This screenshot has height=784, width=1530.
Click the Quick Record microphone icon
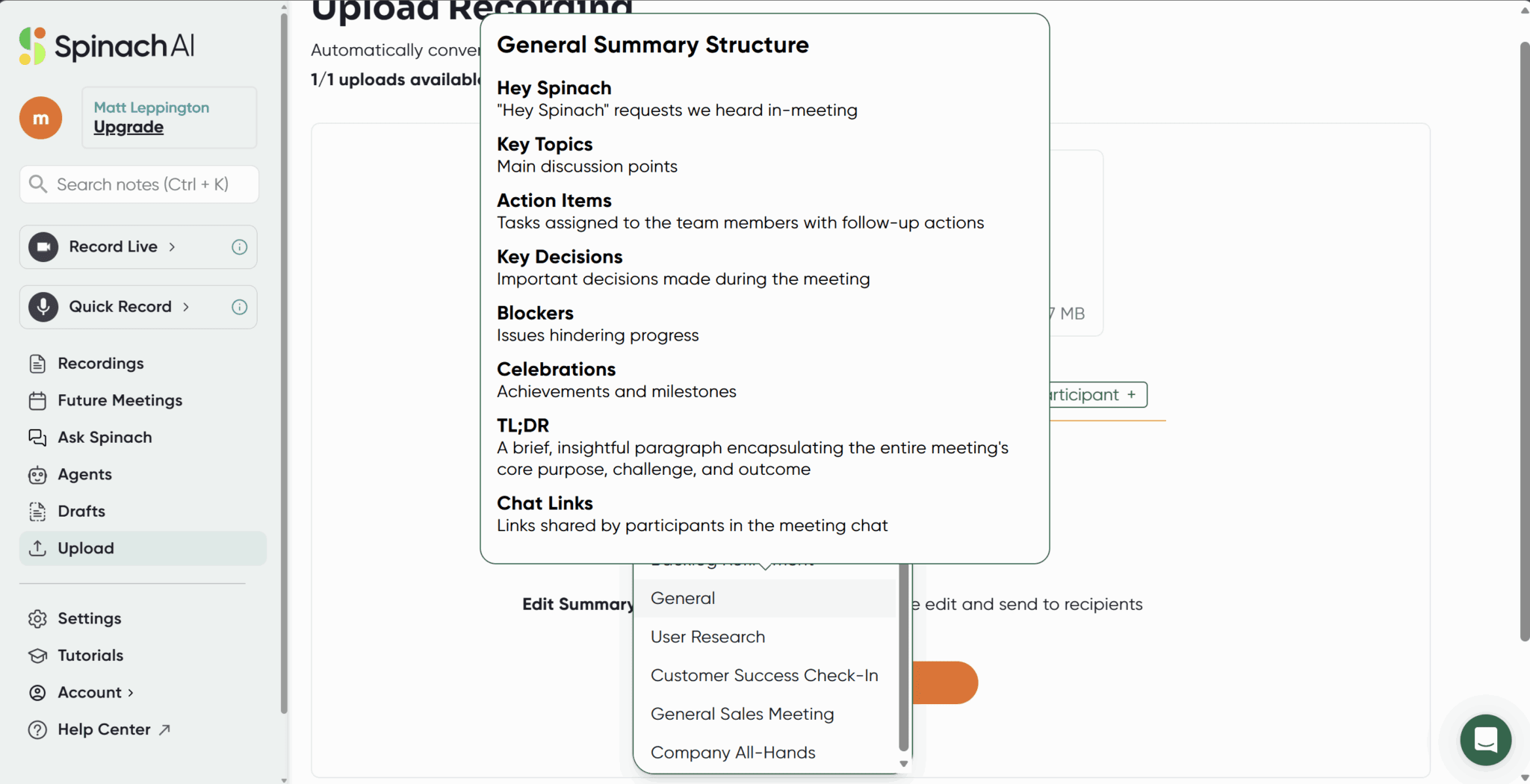[x=43, y=307]
